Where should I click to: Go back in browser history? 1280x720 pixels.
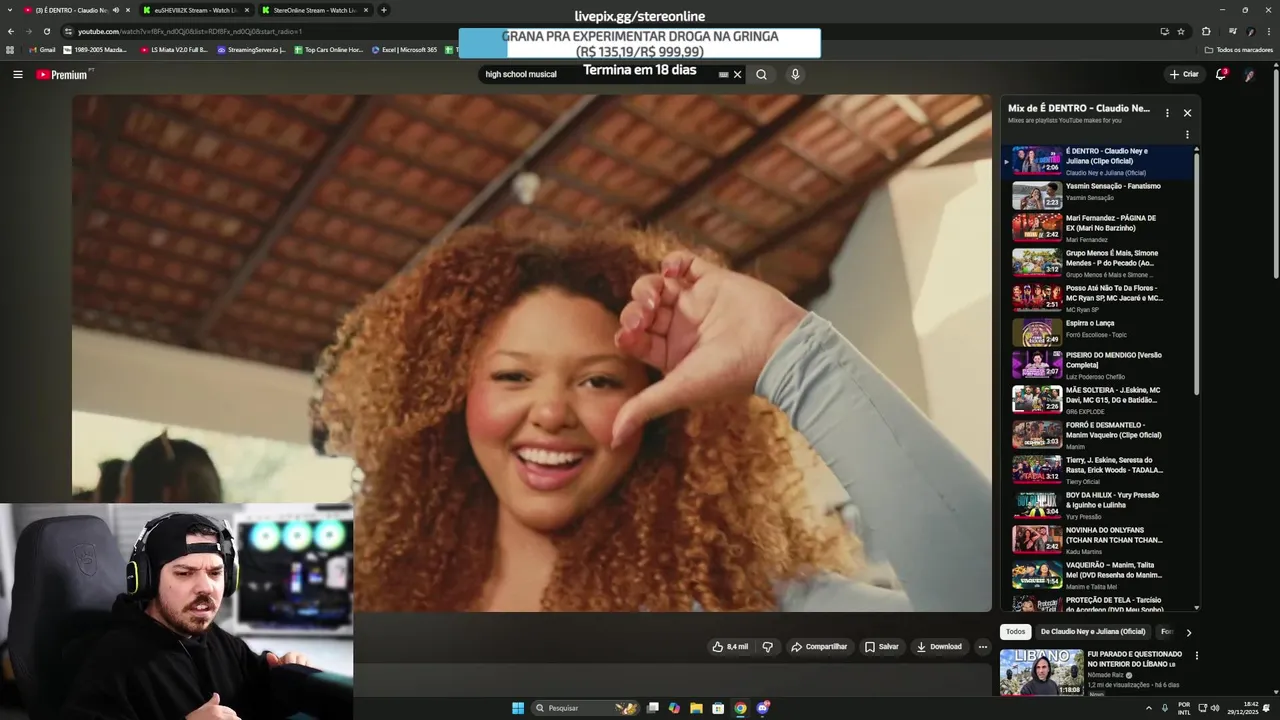coord(11,31)
